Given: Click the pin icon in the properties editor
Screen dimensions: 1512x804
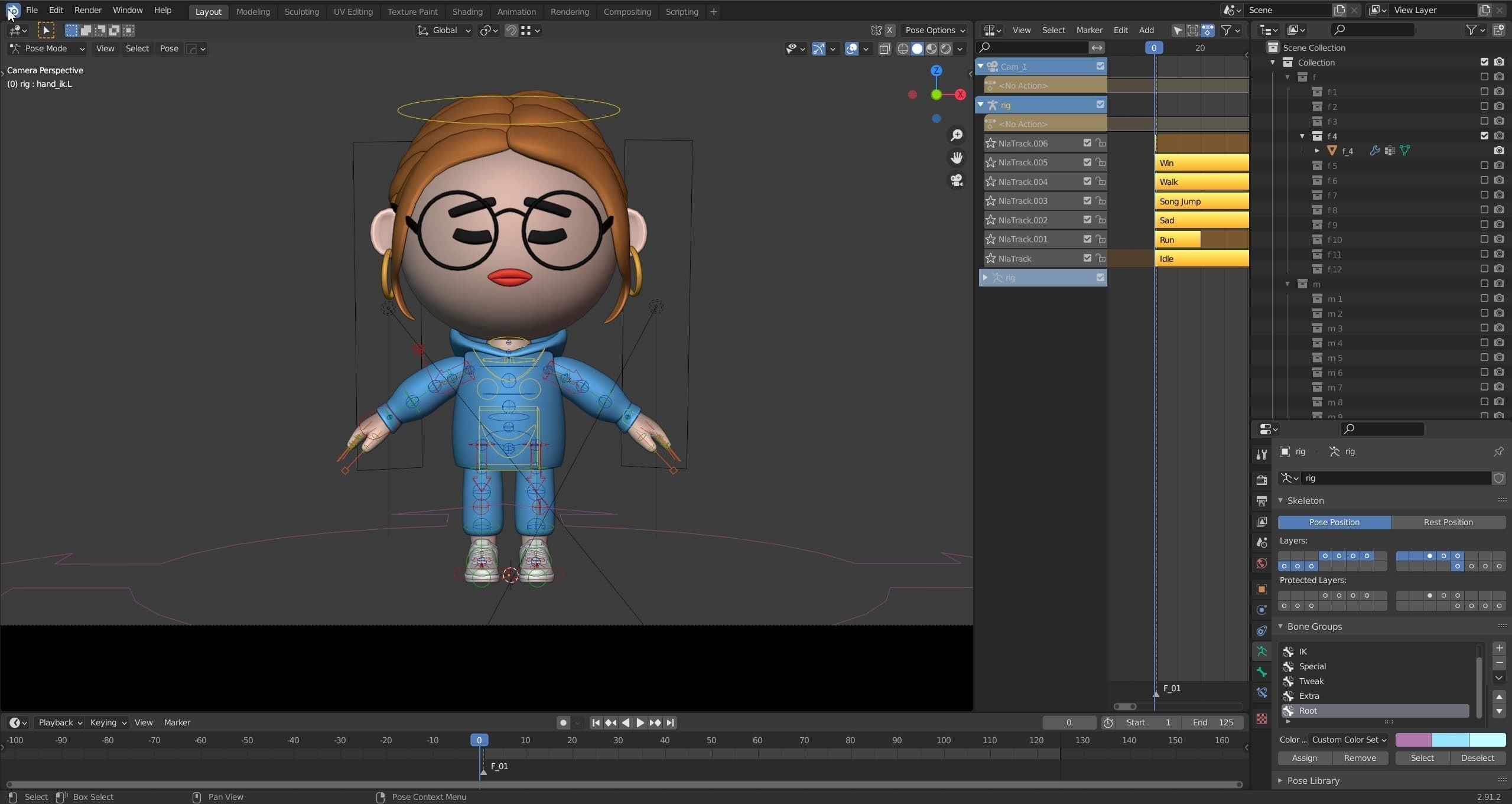Looking at the screenshot, I should 1498,452.
